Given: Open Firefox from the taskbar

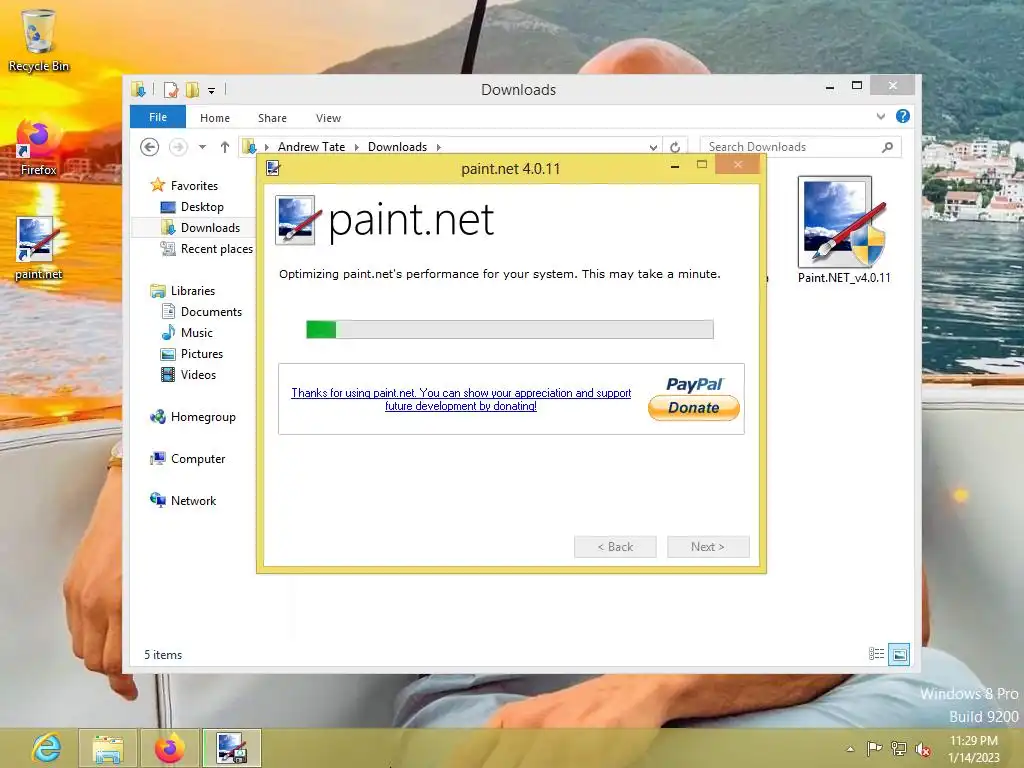Looking at the screenshot, I should (x=169, y=748).
